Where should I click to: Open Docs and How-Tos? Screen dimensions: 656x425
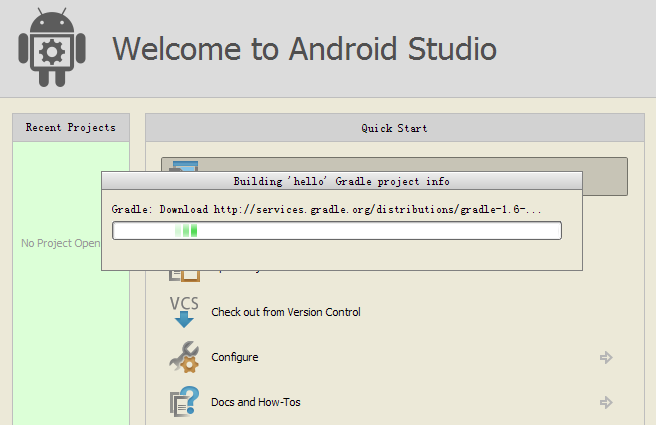256,402
